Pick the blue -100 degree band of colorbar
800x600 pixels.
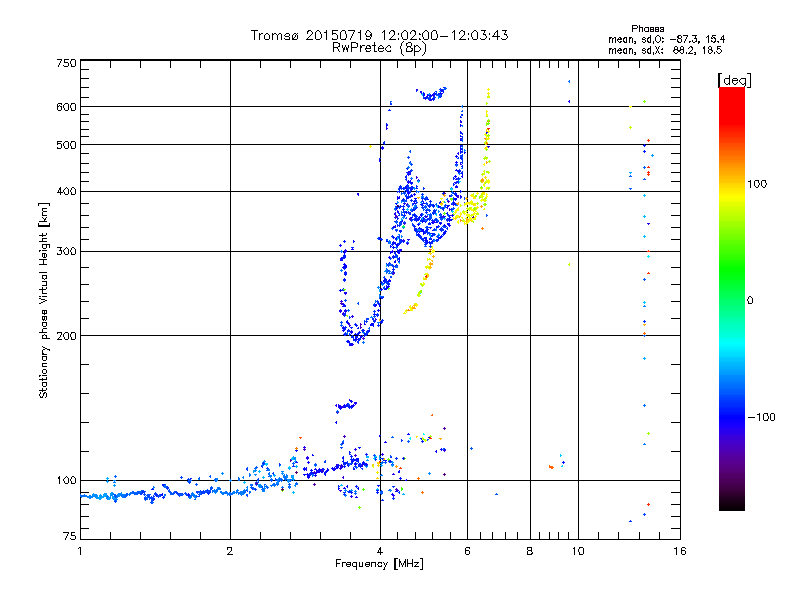click(x=732, y=417)
